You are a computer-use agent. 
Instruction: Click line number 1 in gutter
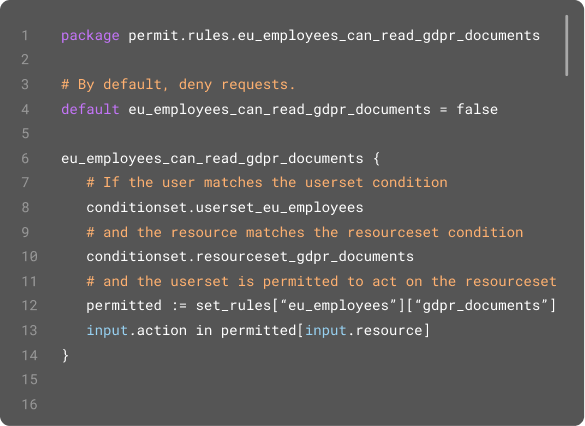pyautogui.click(x=25, y=35)
